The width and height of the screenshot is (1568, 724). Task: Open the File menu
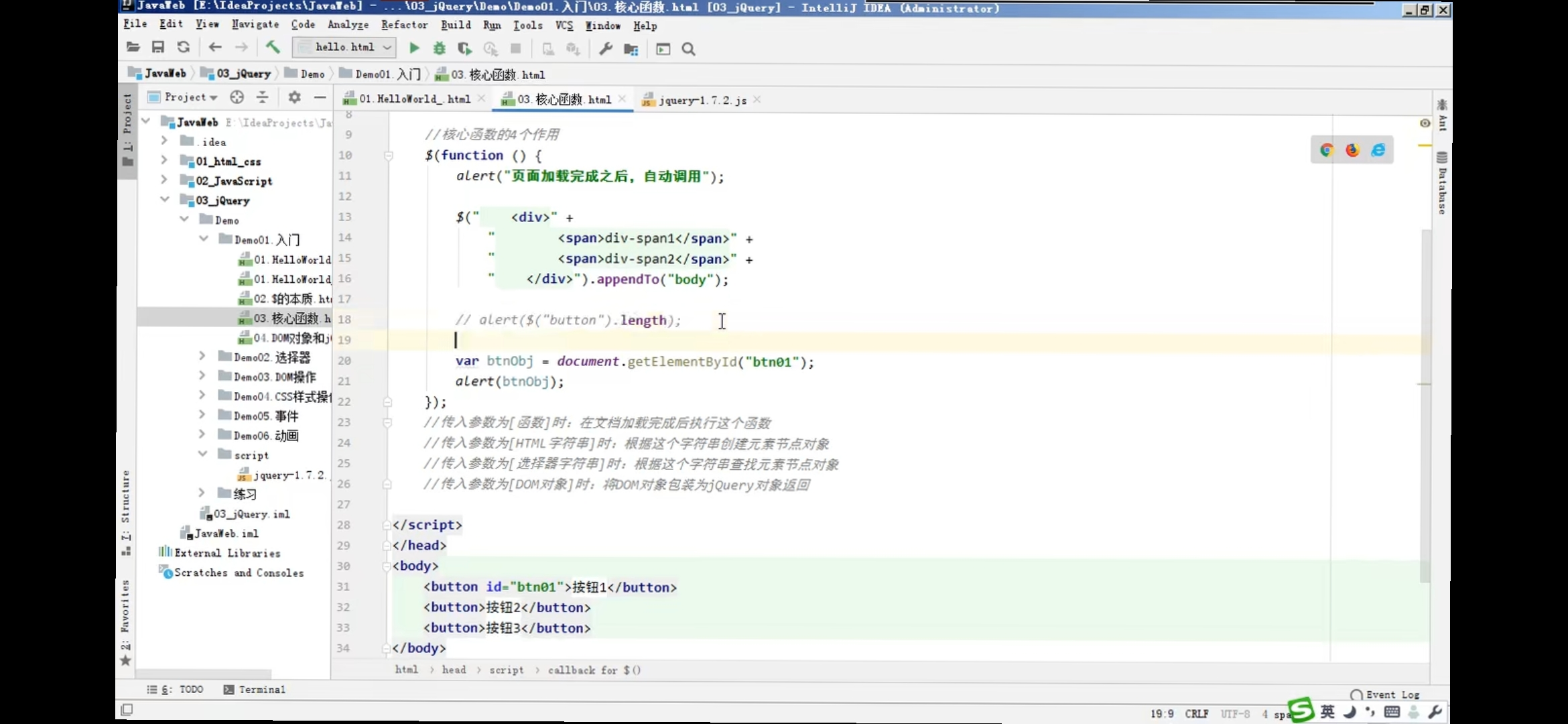135,24
